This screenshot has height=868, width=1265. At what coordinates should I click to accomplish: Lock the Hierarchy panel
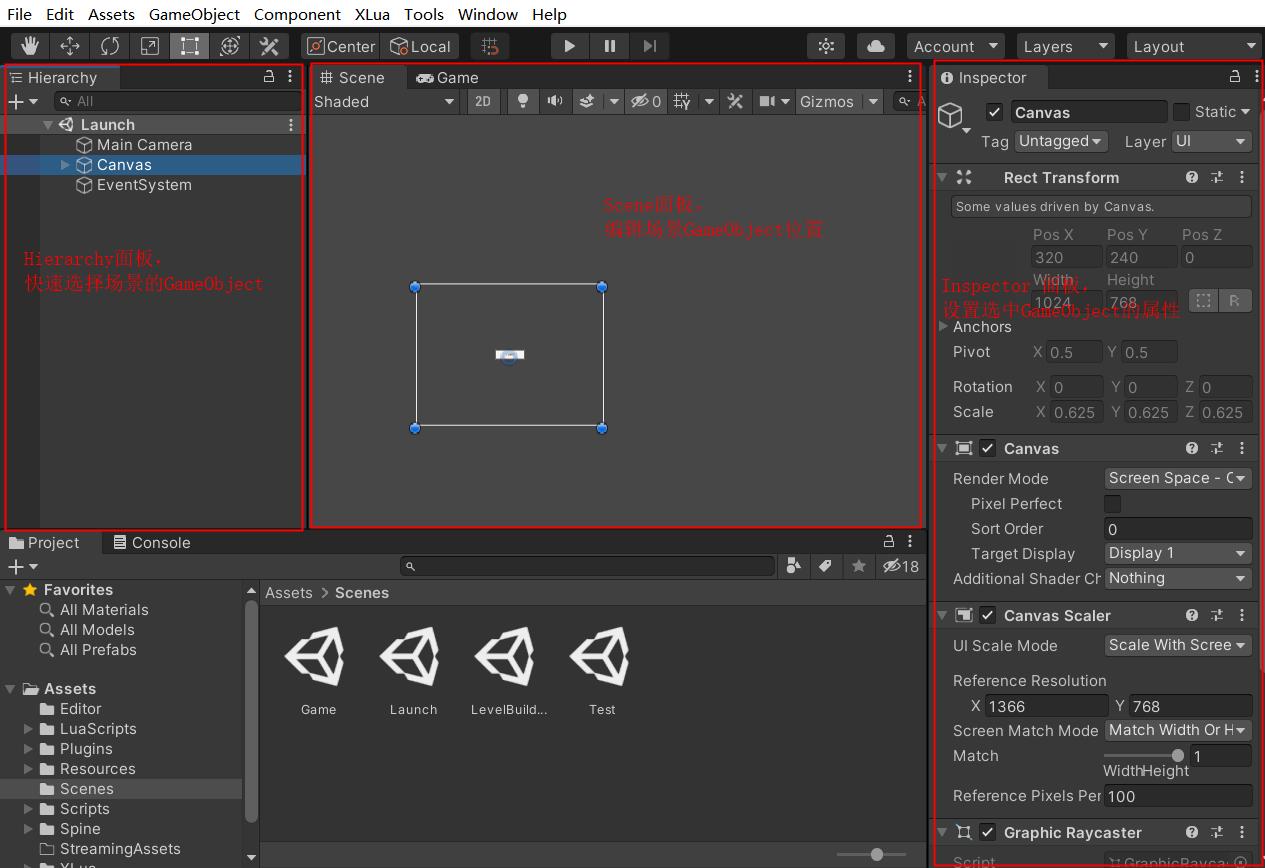click(269, 76)
